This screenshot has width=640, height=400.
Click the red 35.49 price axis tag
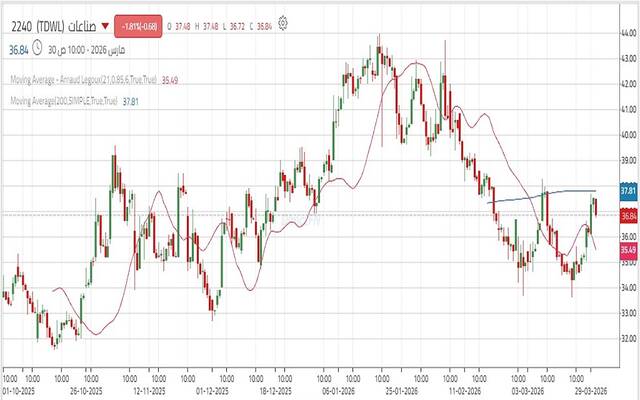tap(628, 249)
